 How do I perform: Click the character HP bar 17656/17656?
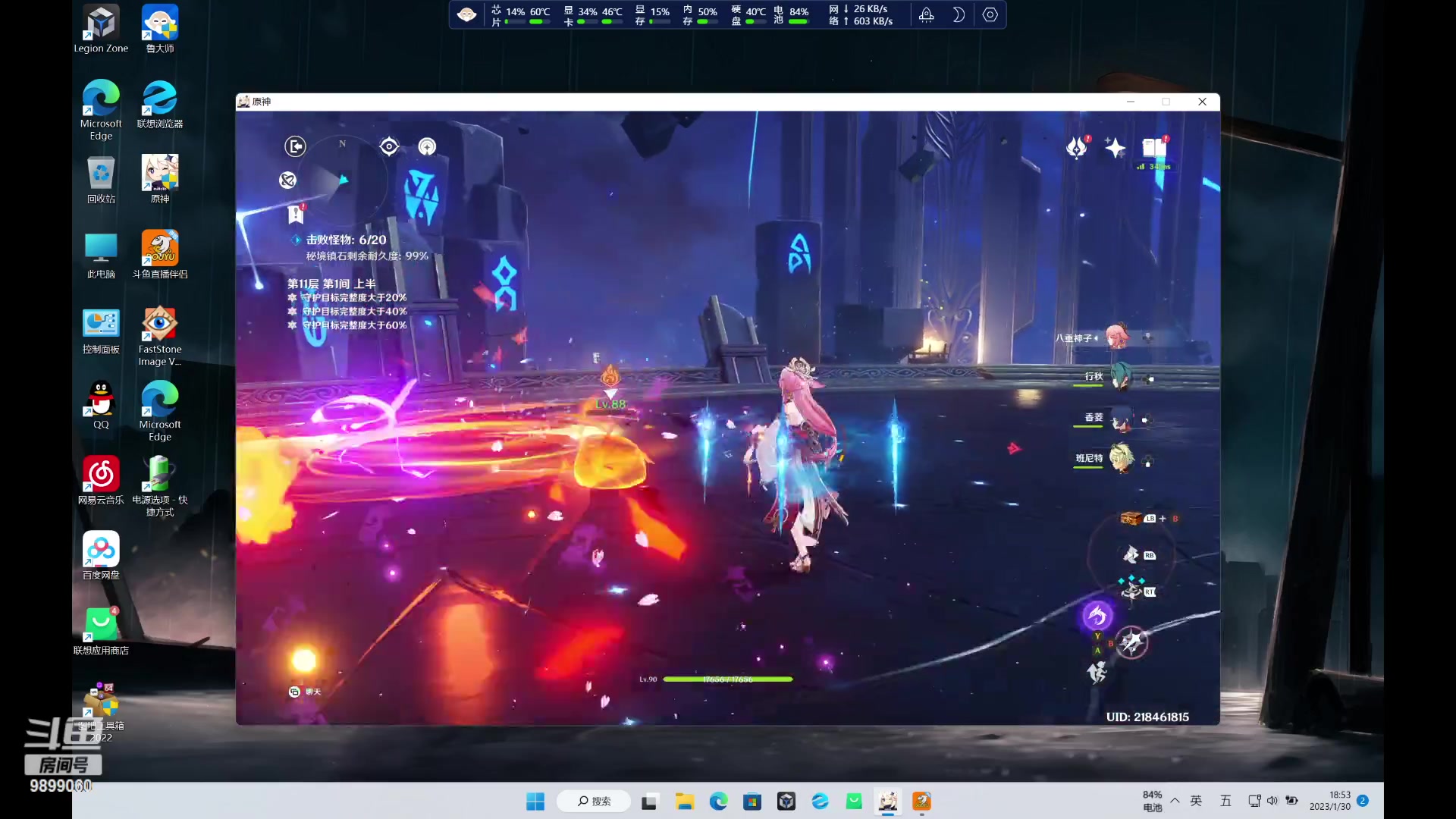[x=727, y=679]
